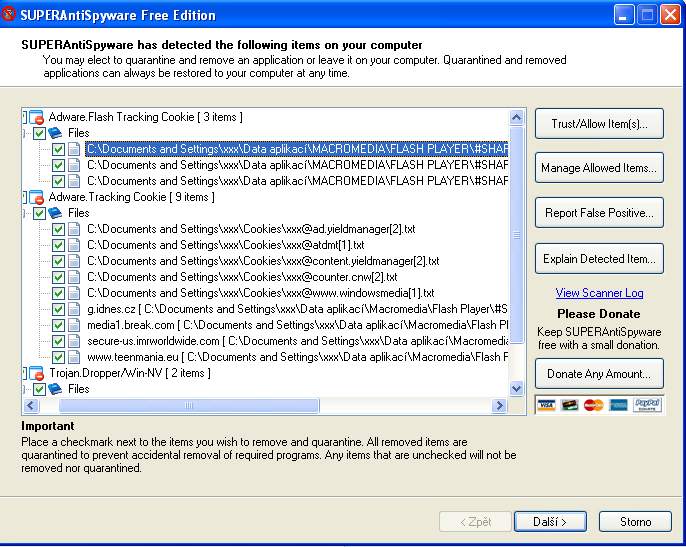This screenshot has height=547, width=686.
Task: Click the list's scroll up arrow
Action: click(x=517, y=117)
